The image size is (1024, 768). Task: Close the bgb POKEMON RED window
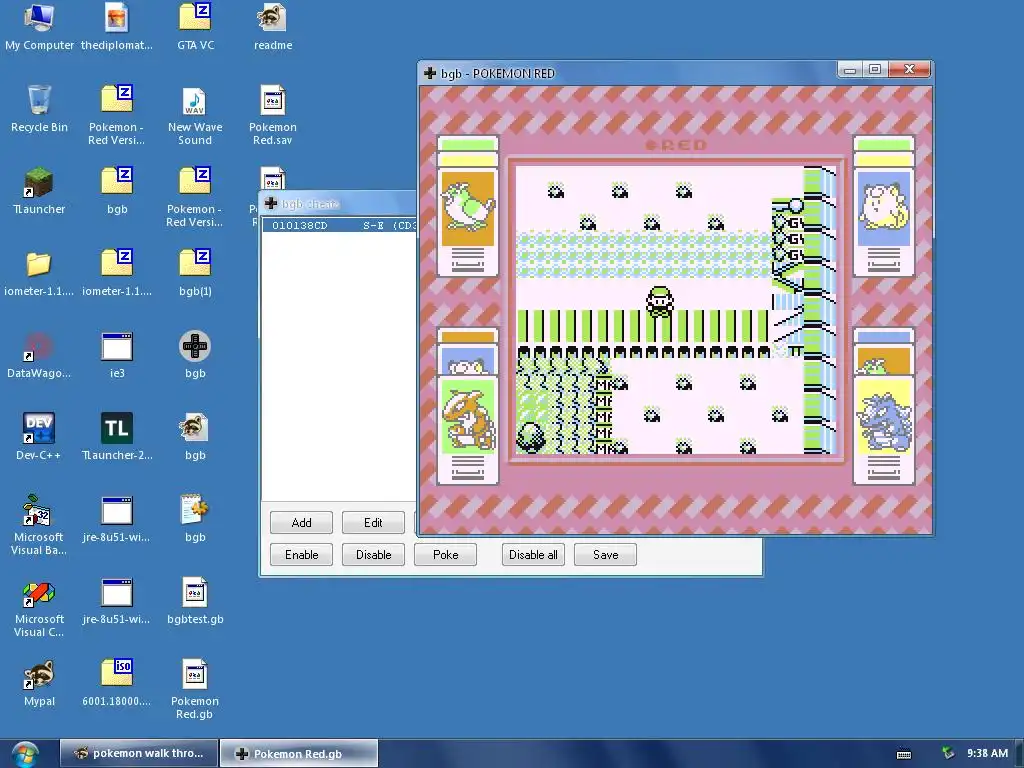click(x=909, y=69)
